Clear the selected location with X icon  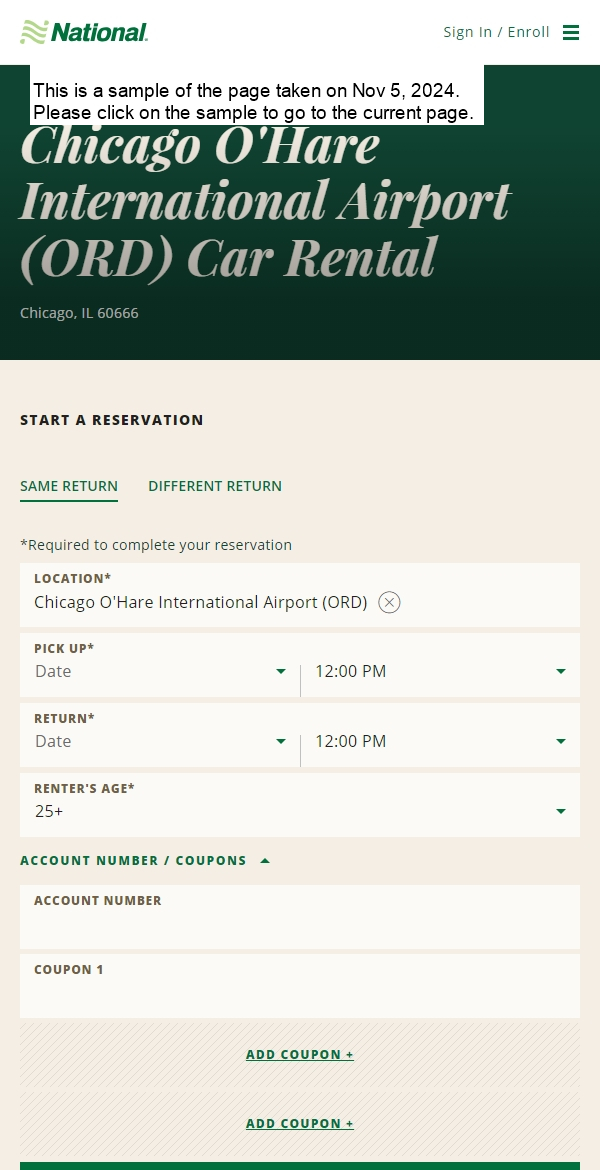pyautogui.click(x=389, y=602)
